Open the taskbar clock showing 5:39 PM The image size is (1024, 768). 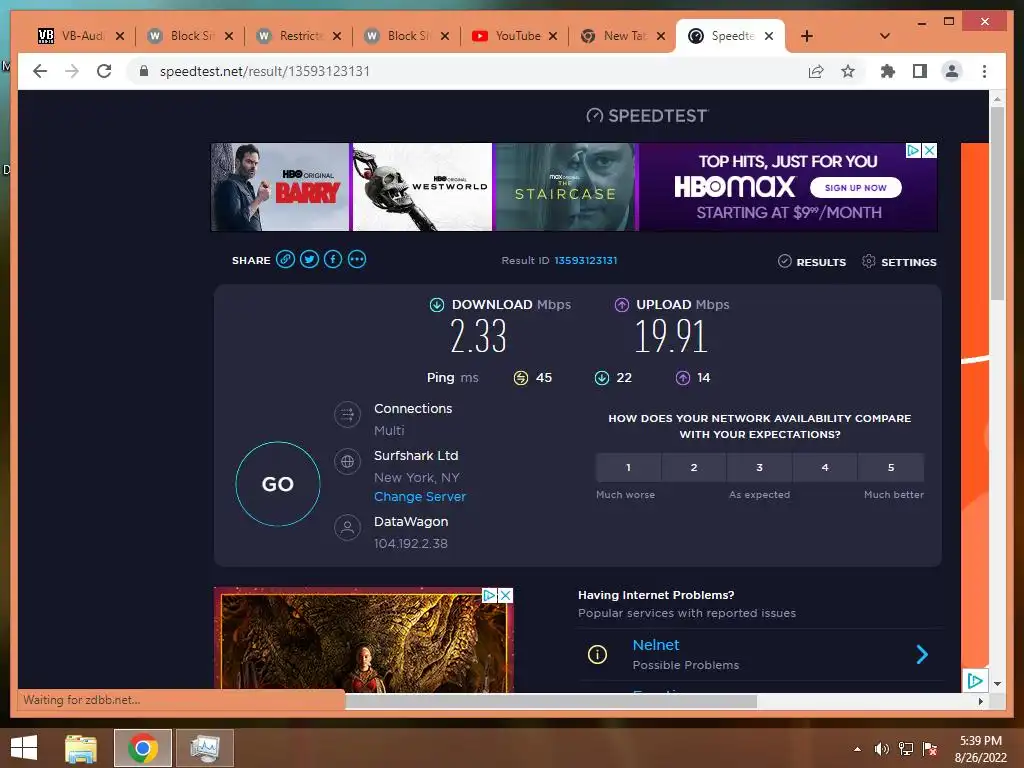coord(980,749)
